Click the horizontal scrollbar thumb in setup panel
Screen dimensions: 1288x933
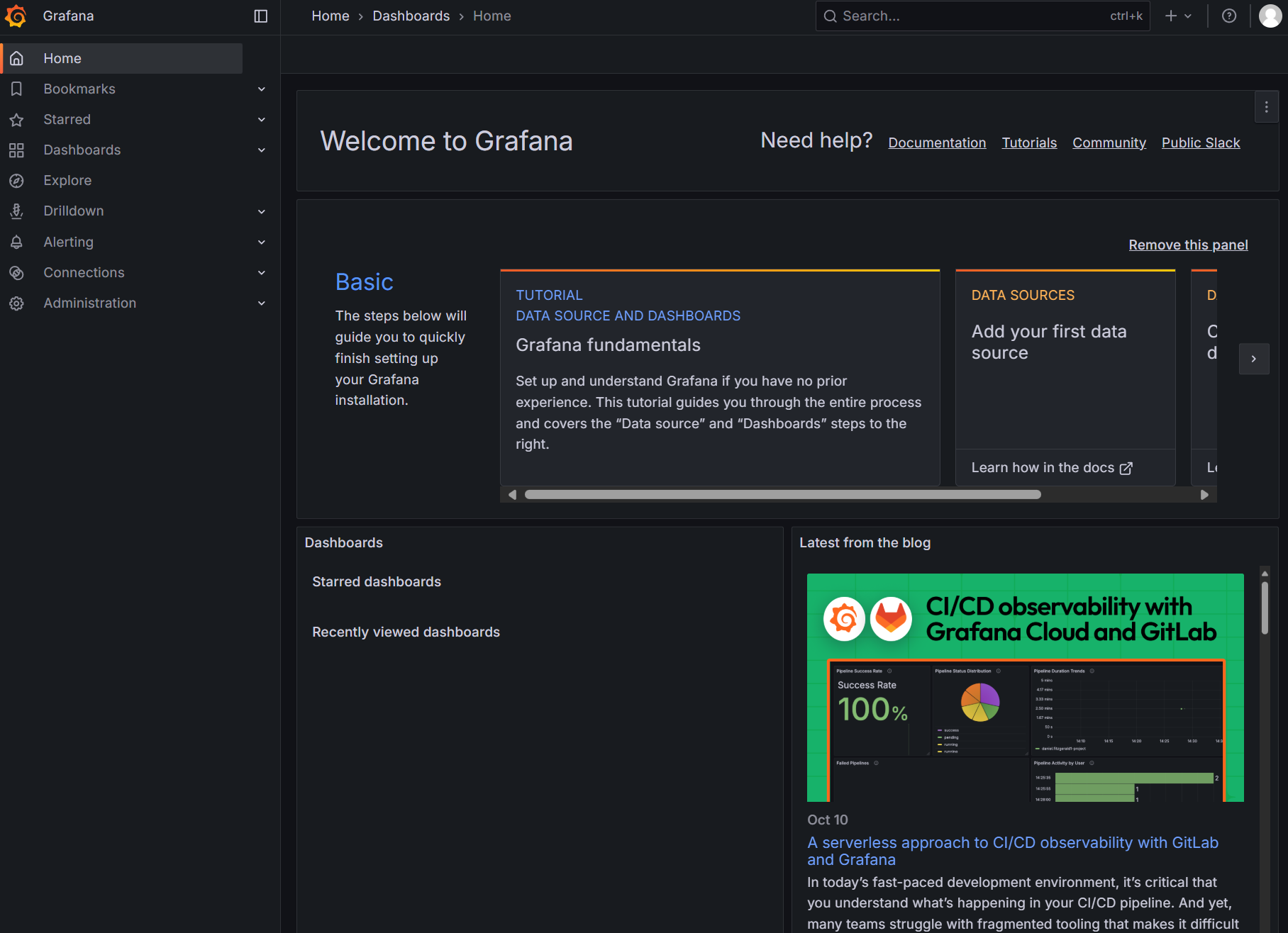click(x=782, y=494)
